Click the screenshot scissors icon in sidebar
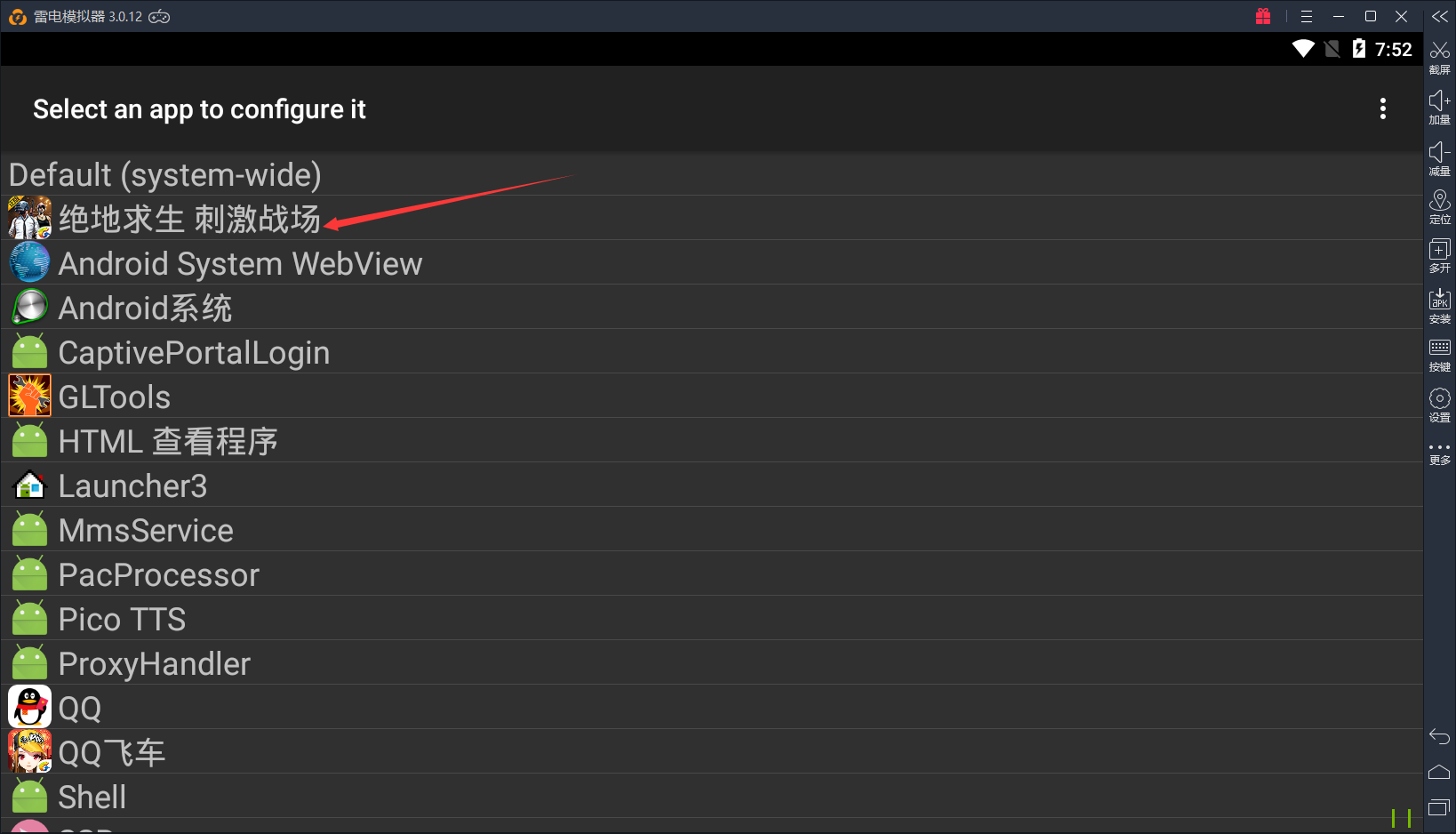Image resolution: width=1456 pixels, height=834 pixels. tap(1439, 55)
